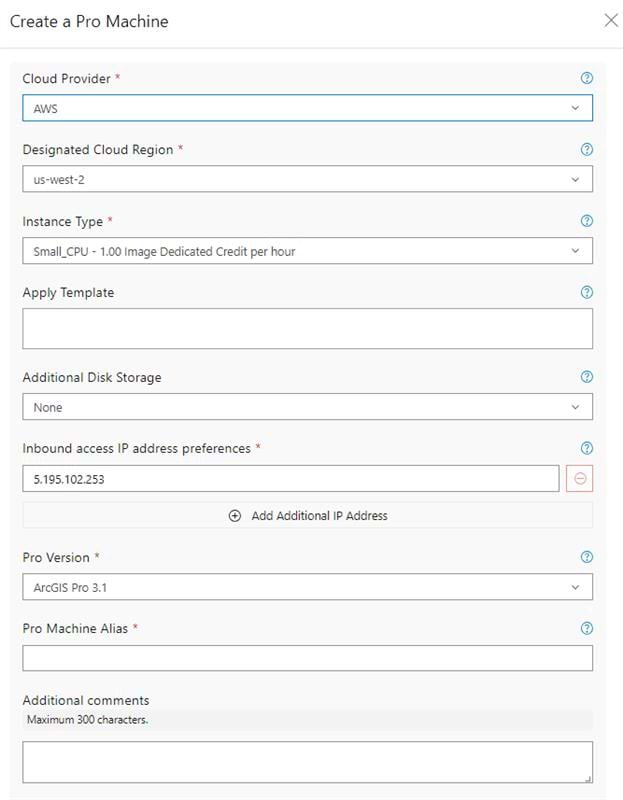Screen dimensions: 623x800
Task: Click the Additional comments text area
Action: 307,762
